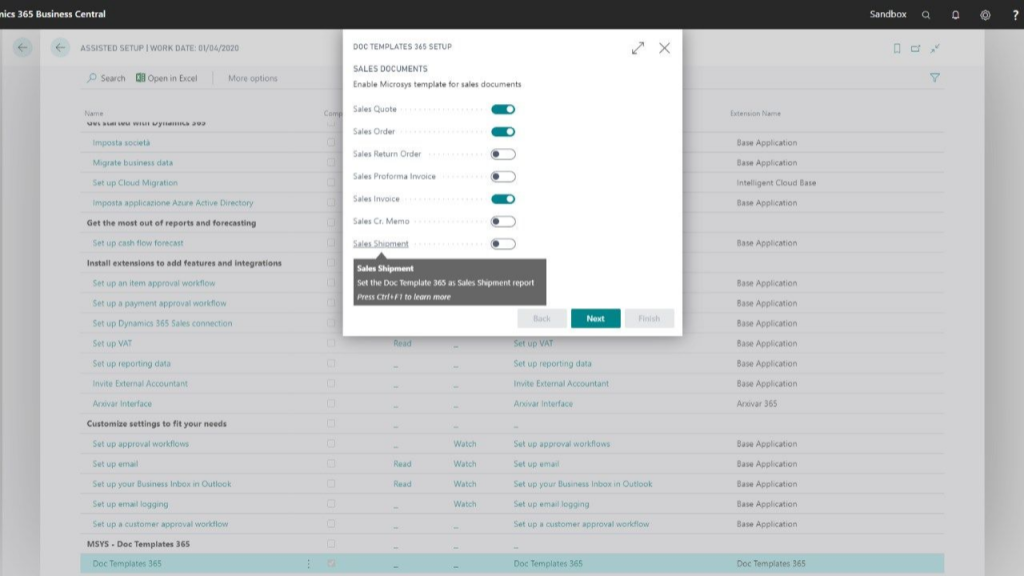The width and height of the screenshot is (1024, 576).
Task: Enable the Sales Cr. Memo toggle
Action: tap(503, 222)
